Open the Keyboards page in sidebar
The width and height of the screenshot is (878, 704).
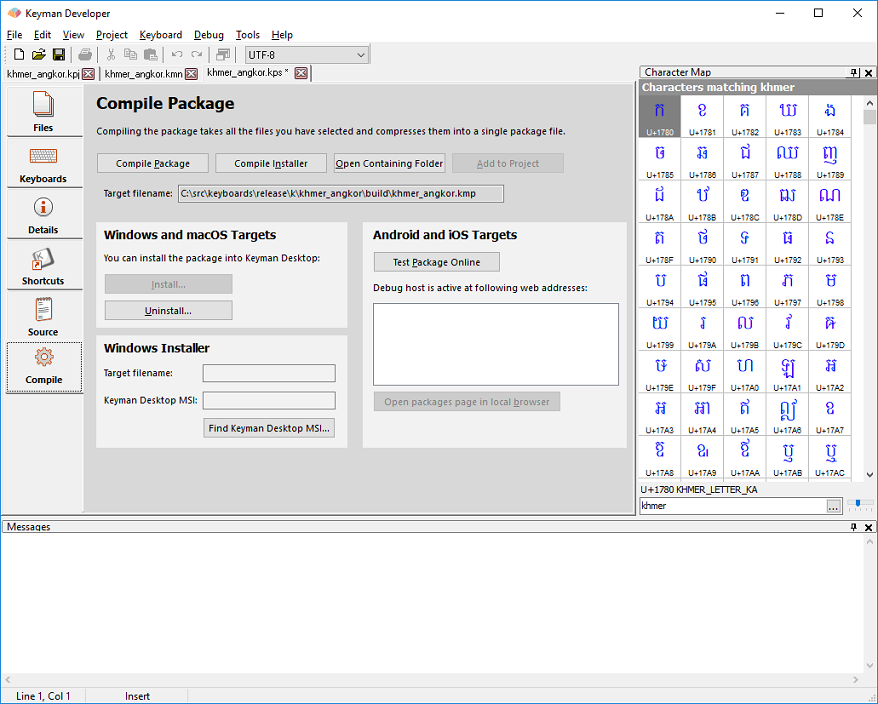click(x=44, y=164)
